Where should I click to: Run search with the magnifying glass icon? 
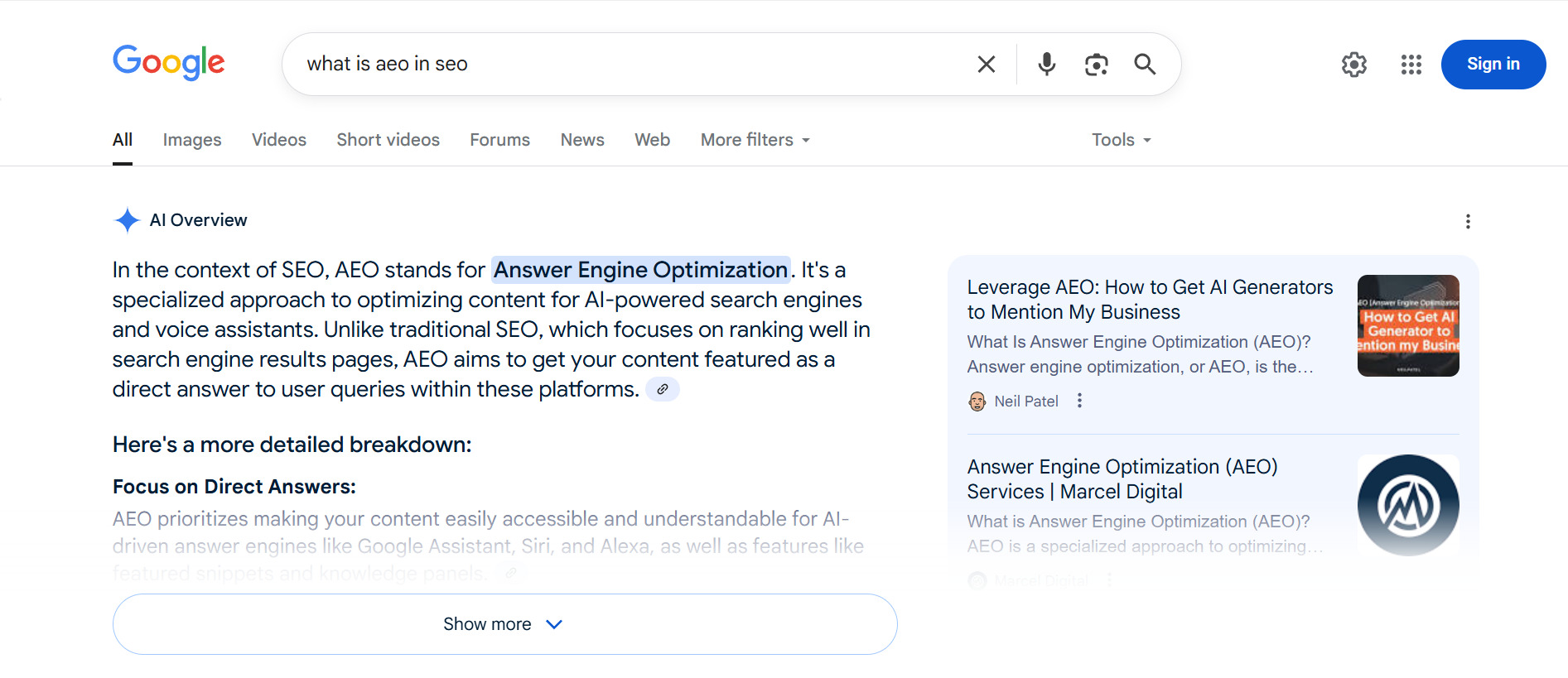(1145, 64)
